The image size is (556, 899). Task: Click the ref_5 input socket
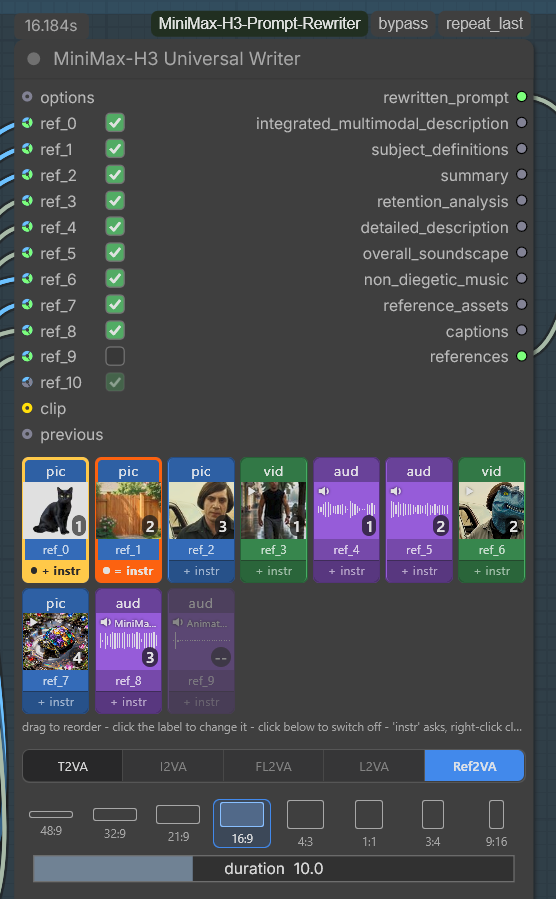point(27,253)
